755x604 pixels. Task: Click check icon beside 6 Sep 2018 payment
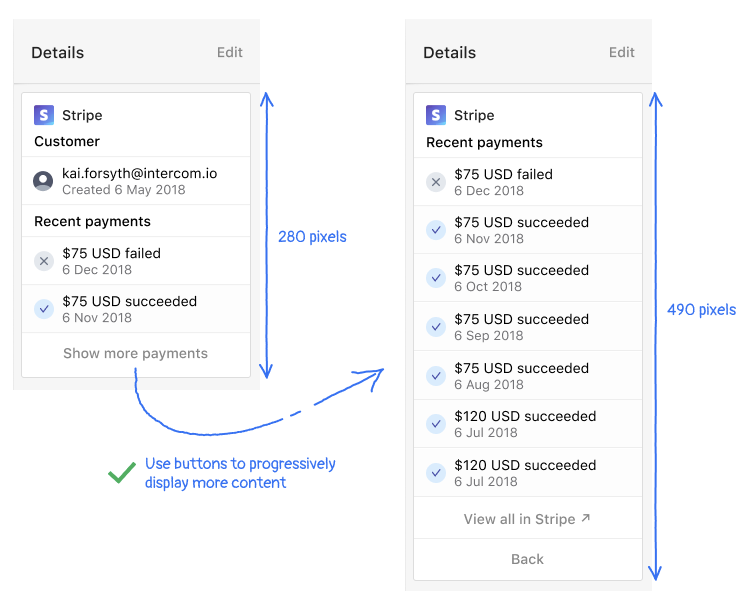tap(435, 327)
